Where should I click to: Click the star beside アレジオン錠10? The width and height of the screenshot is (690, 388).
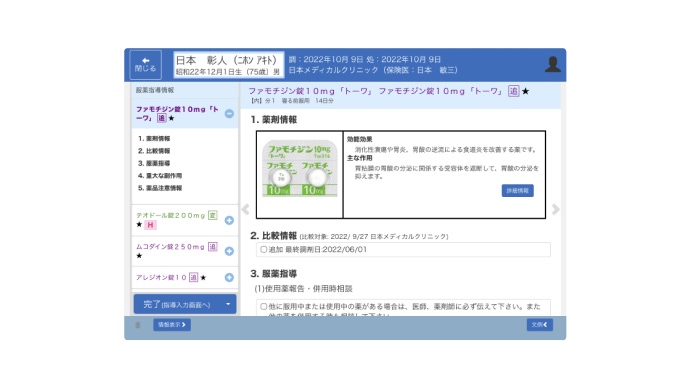point(203,278)
